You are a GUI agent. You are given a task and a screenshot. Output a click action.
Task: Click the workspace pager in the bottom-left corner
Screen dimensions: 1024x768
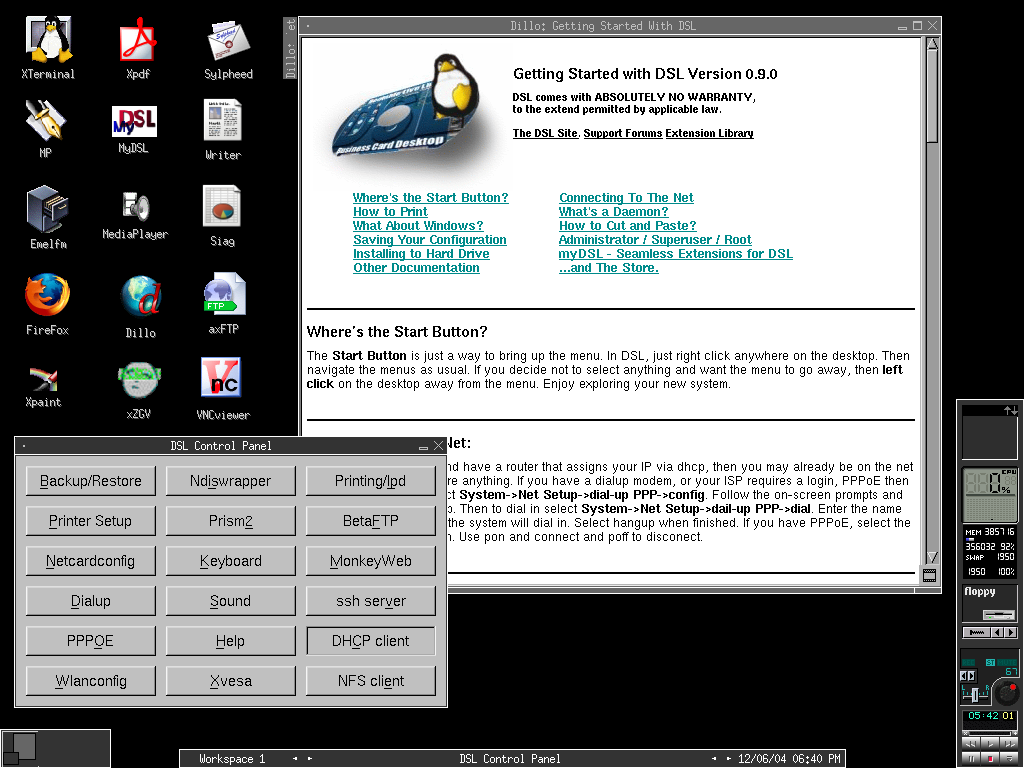pos(56,748)
